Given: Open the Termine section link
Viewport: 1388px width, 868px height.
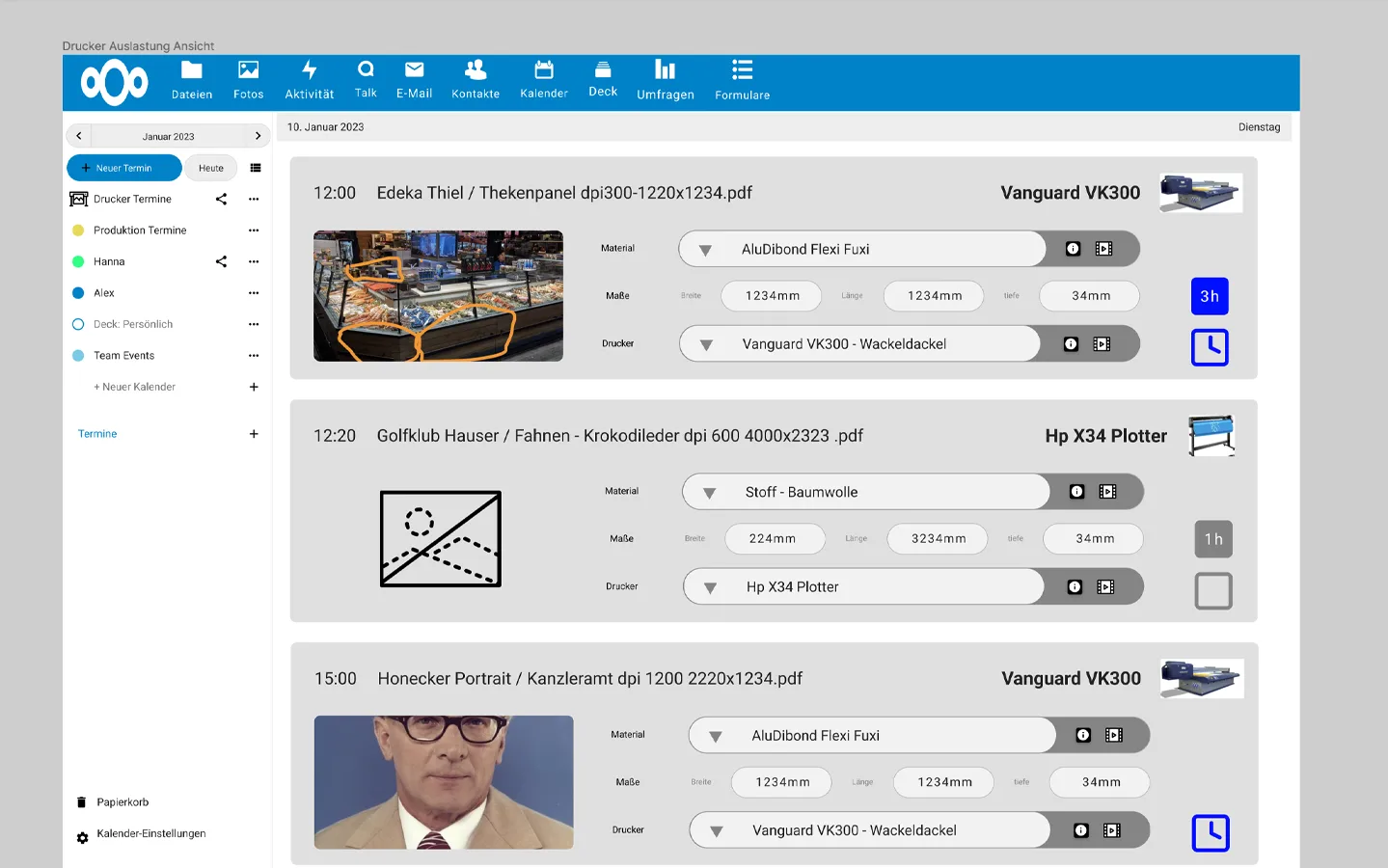Looking at the screenshot, I should (97, 434).
